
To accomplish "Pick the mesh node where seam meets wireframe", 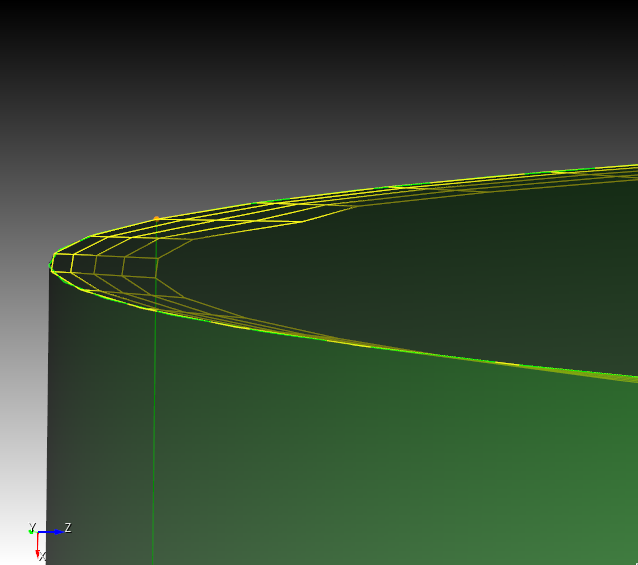I will (x=156, y=256).
